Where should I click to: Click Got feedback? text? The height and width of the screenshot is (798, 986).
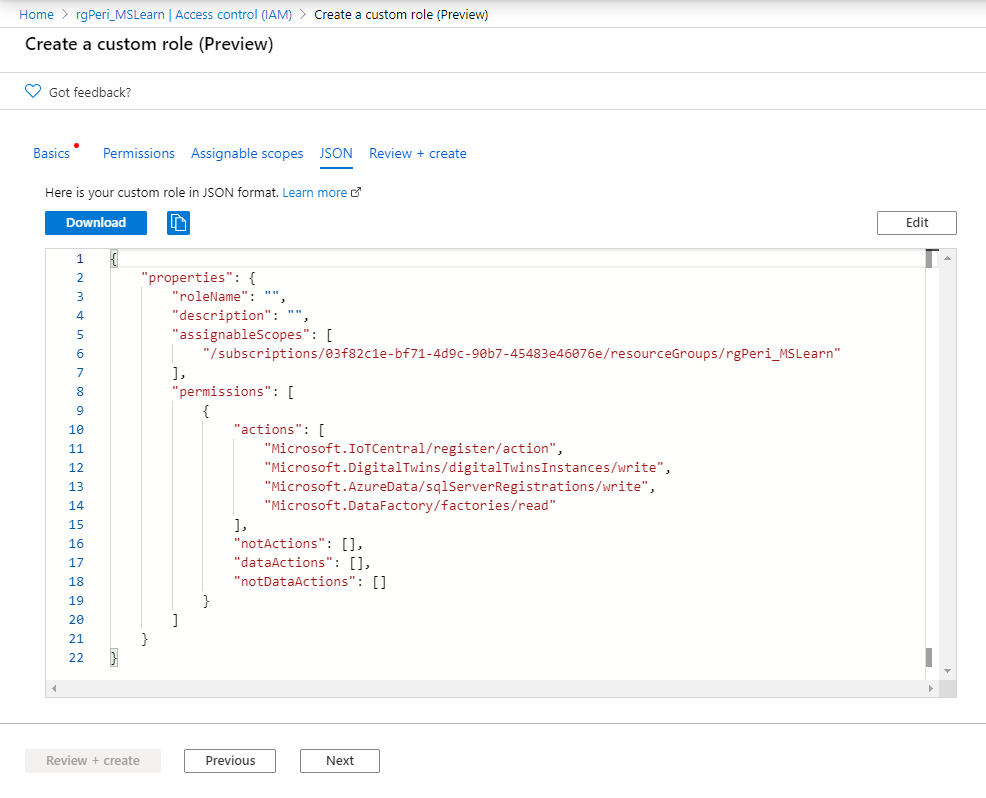point(90,92)
